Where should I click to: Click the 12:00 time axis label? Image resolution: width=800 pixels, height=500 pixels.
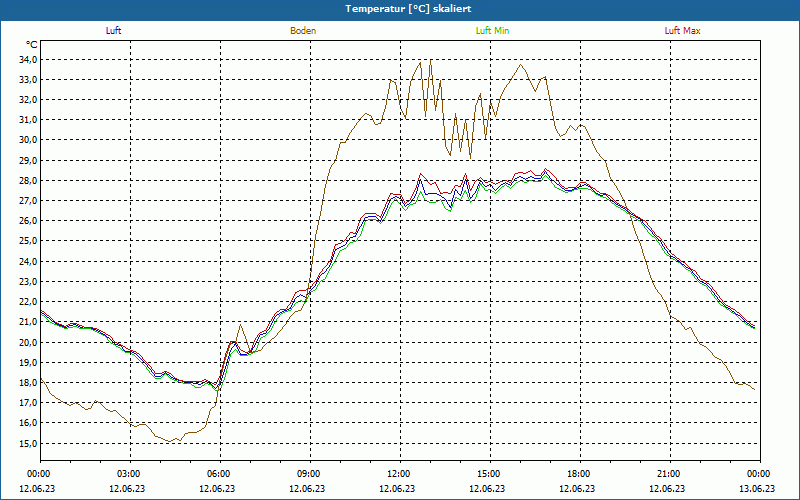tap(399, 474)
